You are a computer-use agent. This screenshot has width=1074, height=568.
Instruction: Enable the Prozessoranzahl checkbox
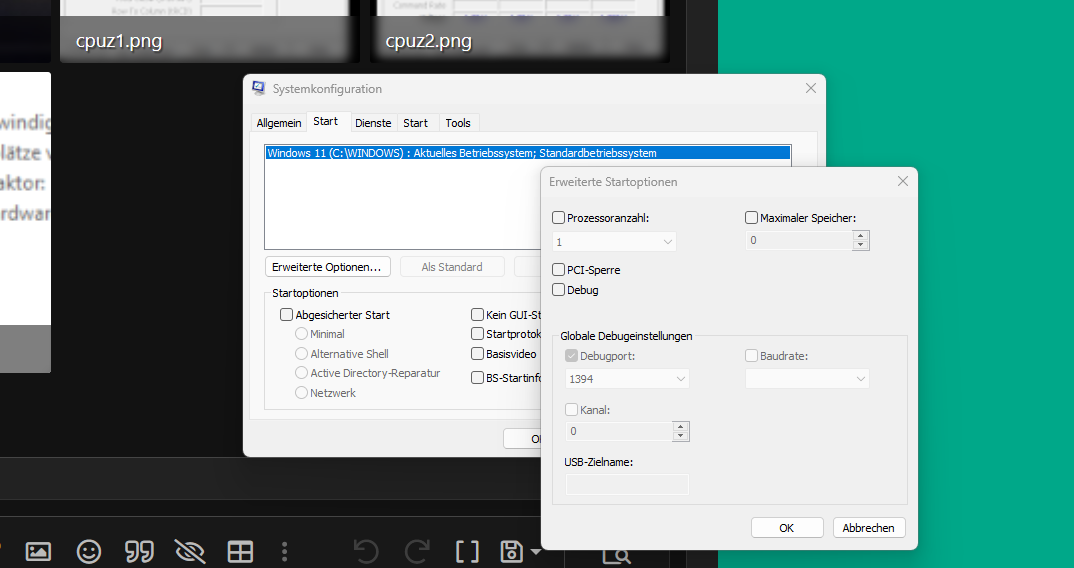pos(558,218)
